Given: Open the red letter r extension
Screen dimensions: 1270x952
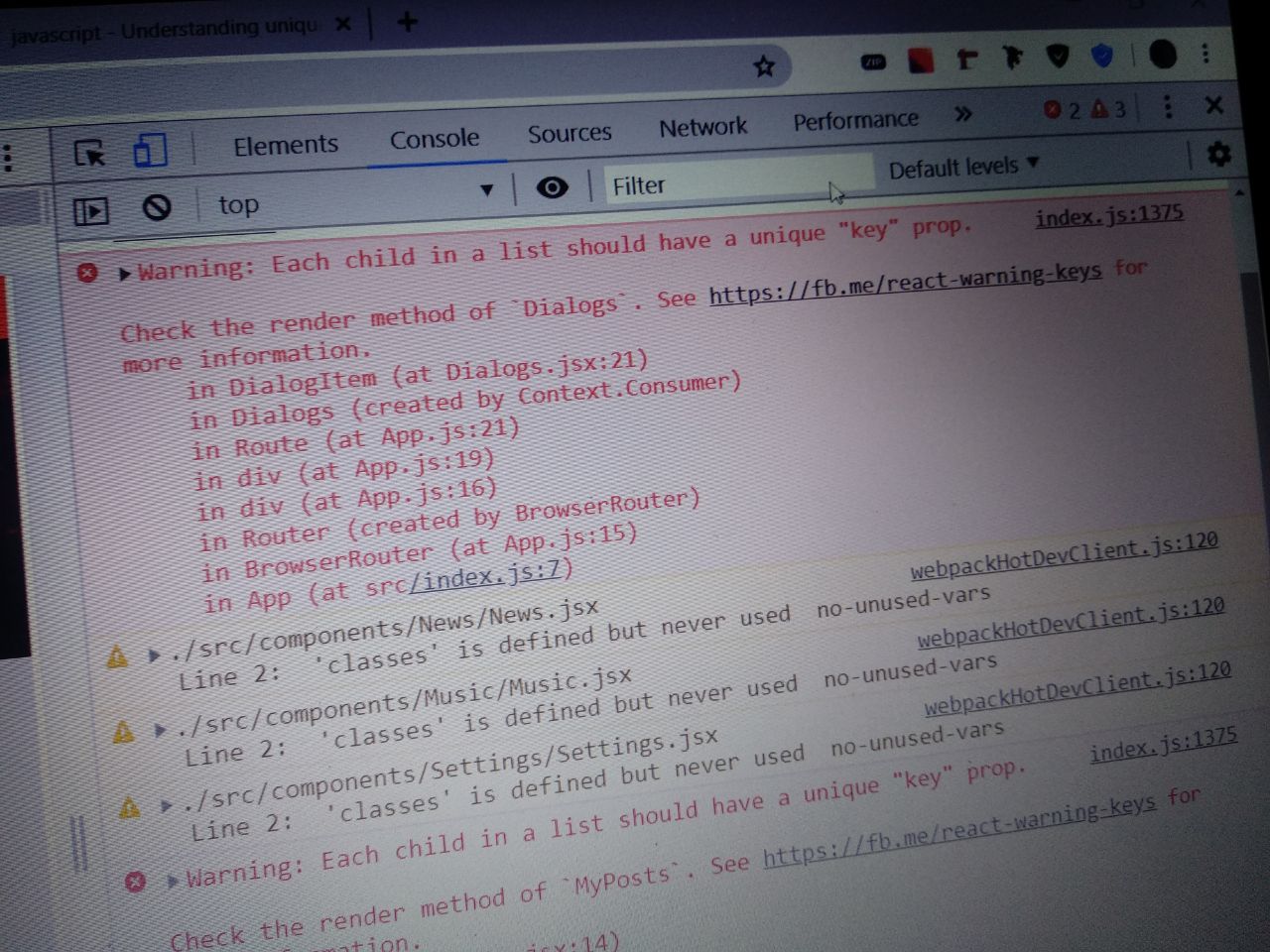Looking at the screenshot, I should pos(966,59).
